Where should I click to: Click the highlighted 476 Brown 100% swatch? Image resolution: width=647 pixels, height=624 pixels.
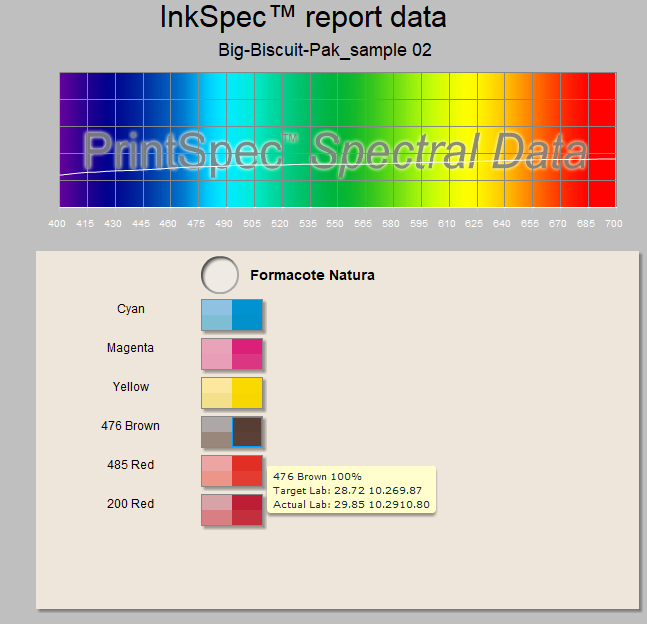247,432
